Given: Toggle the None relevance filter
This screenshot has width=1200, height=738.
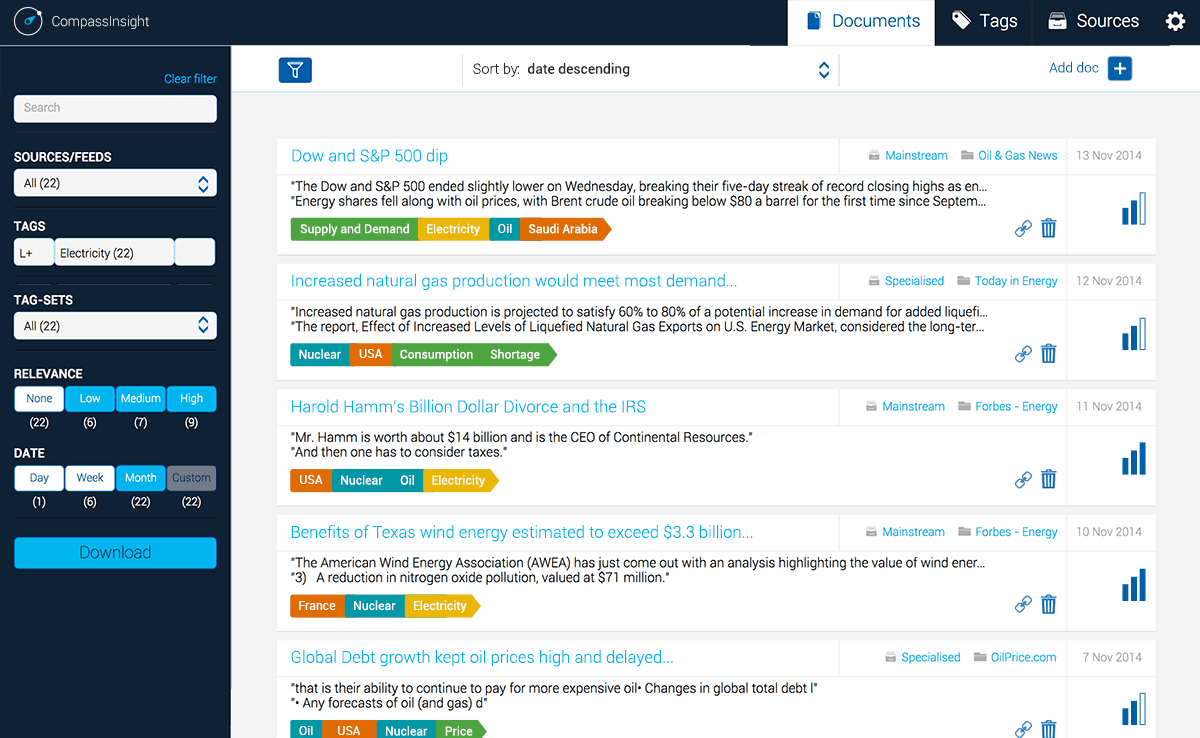Looking at the screenshot, I should 39,399.
